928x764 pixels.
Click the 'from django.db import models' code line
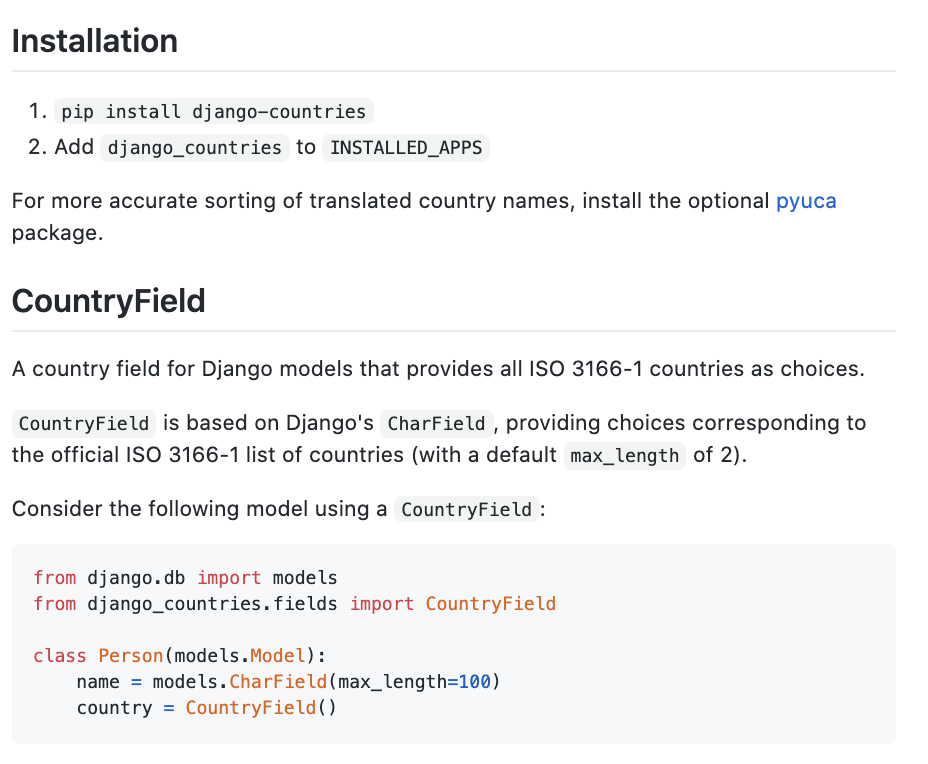(185, 578)
